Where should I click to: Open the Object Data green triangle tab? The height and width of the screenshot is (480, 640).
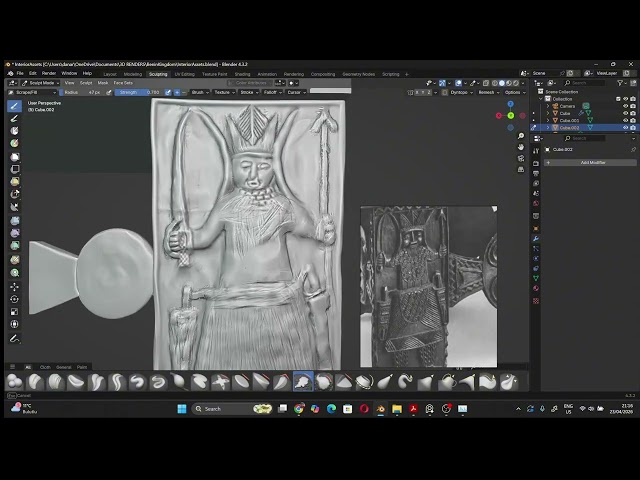click(536, 278)
